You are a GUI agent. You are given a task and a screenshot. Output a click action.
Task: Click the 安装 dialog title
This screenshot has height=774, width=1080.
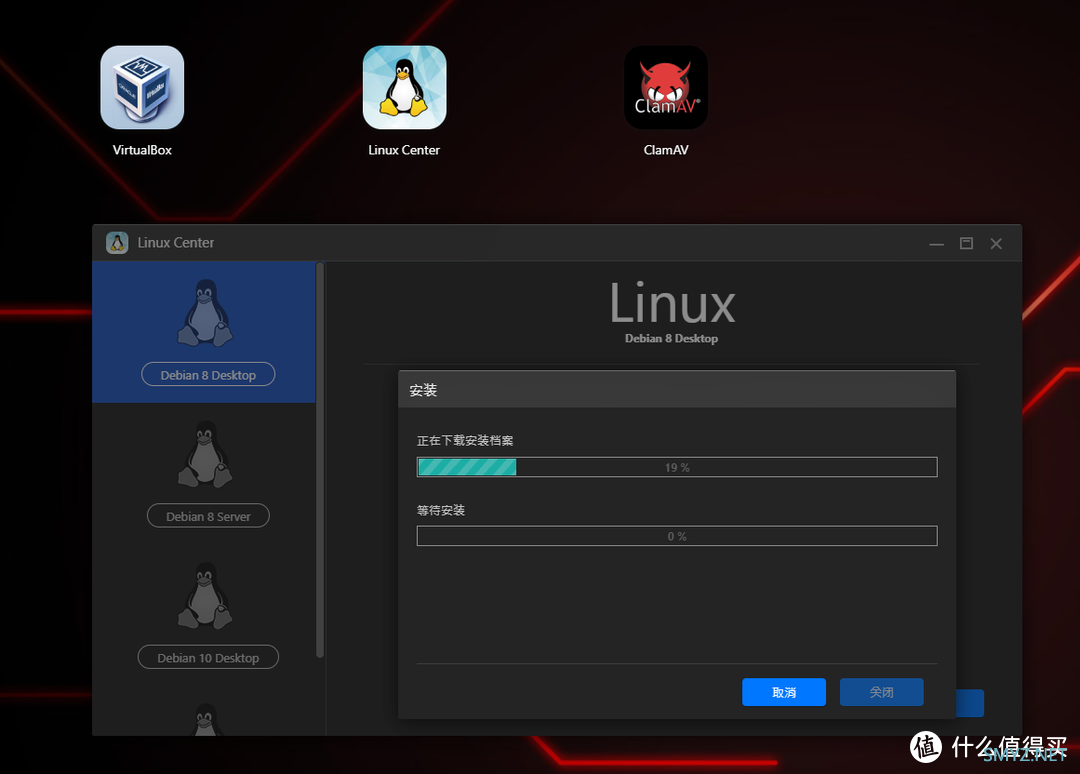(x=423, y=390)
